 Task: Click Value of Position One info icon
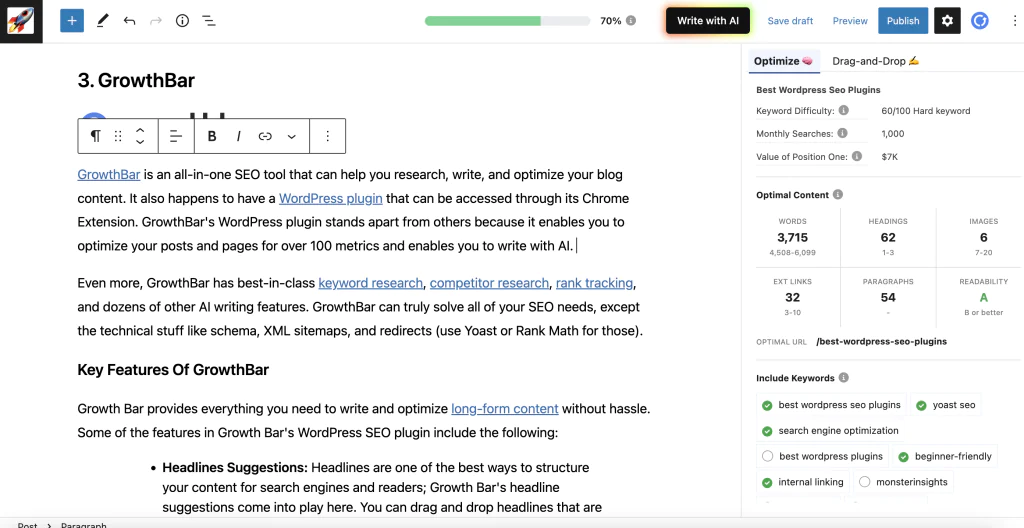[x=857, y=156]
